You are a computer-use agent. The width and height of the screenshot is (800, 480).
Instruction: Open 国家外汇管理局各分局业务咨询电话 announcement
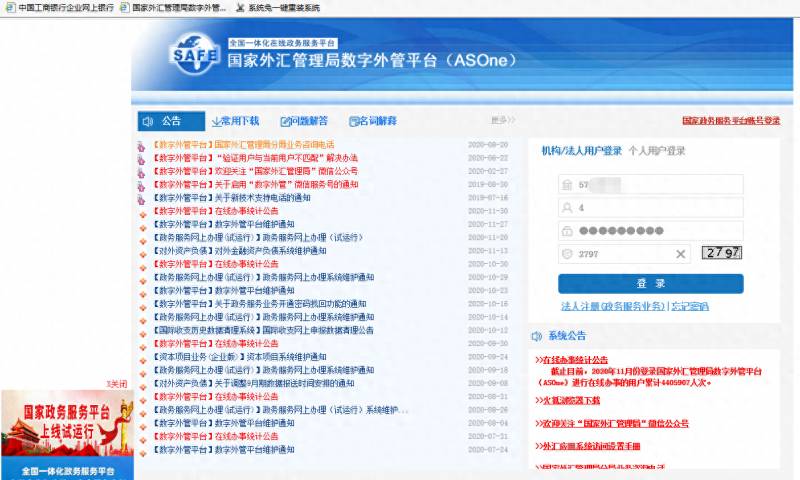click(x=243, y=145)
